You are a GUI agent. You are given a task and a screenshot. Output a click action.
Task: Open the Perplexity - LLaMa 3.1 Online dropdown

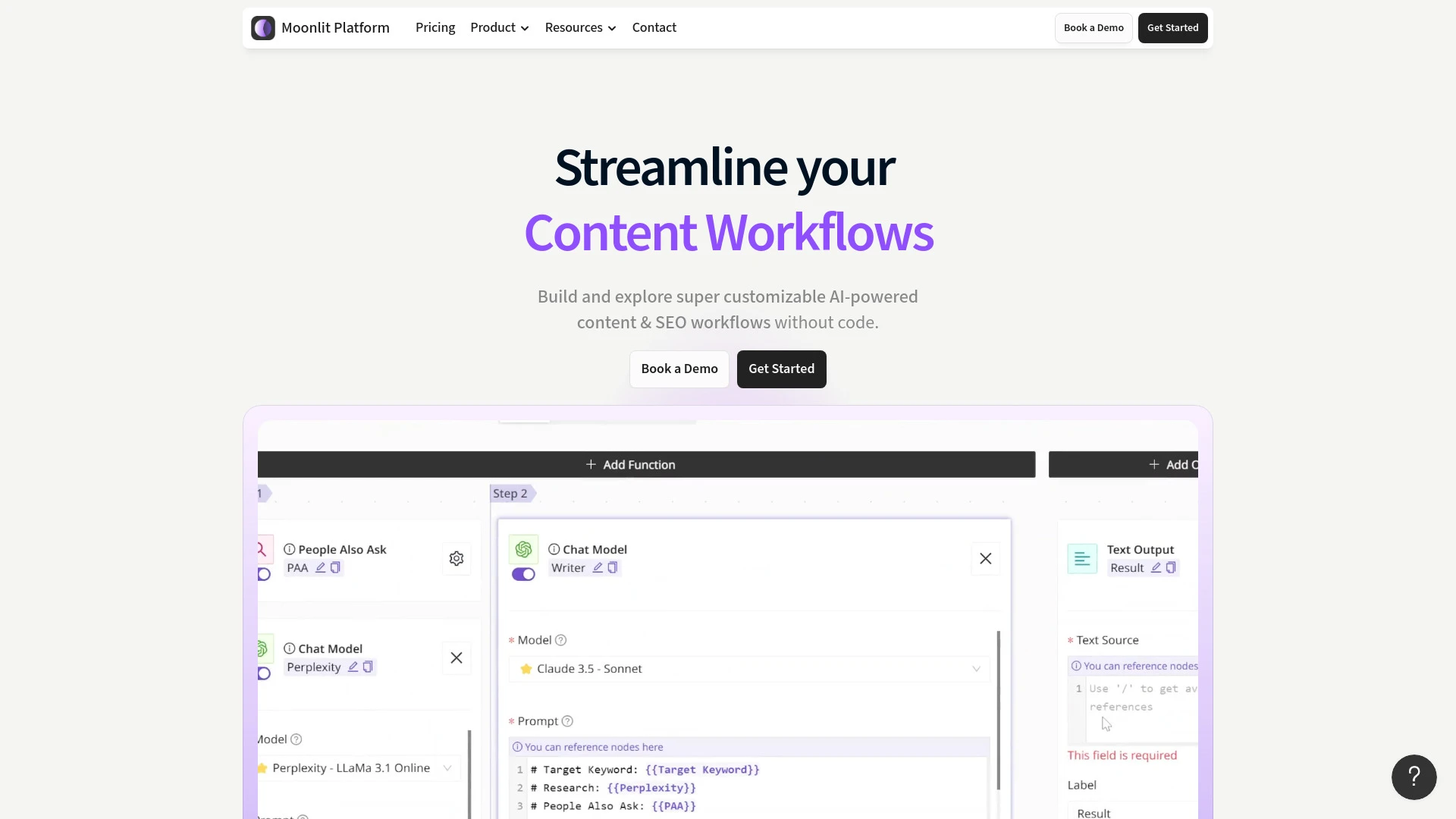(x=448, y=767)
